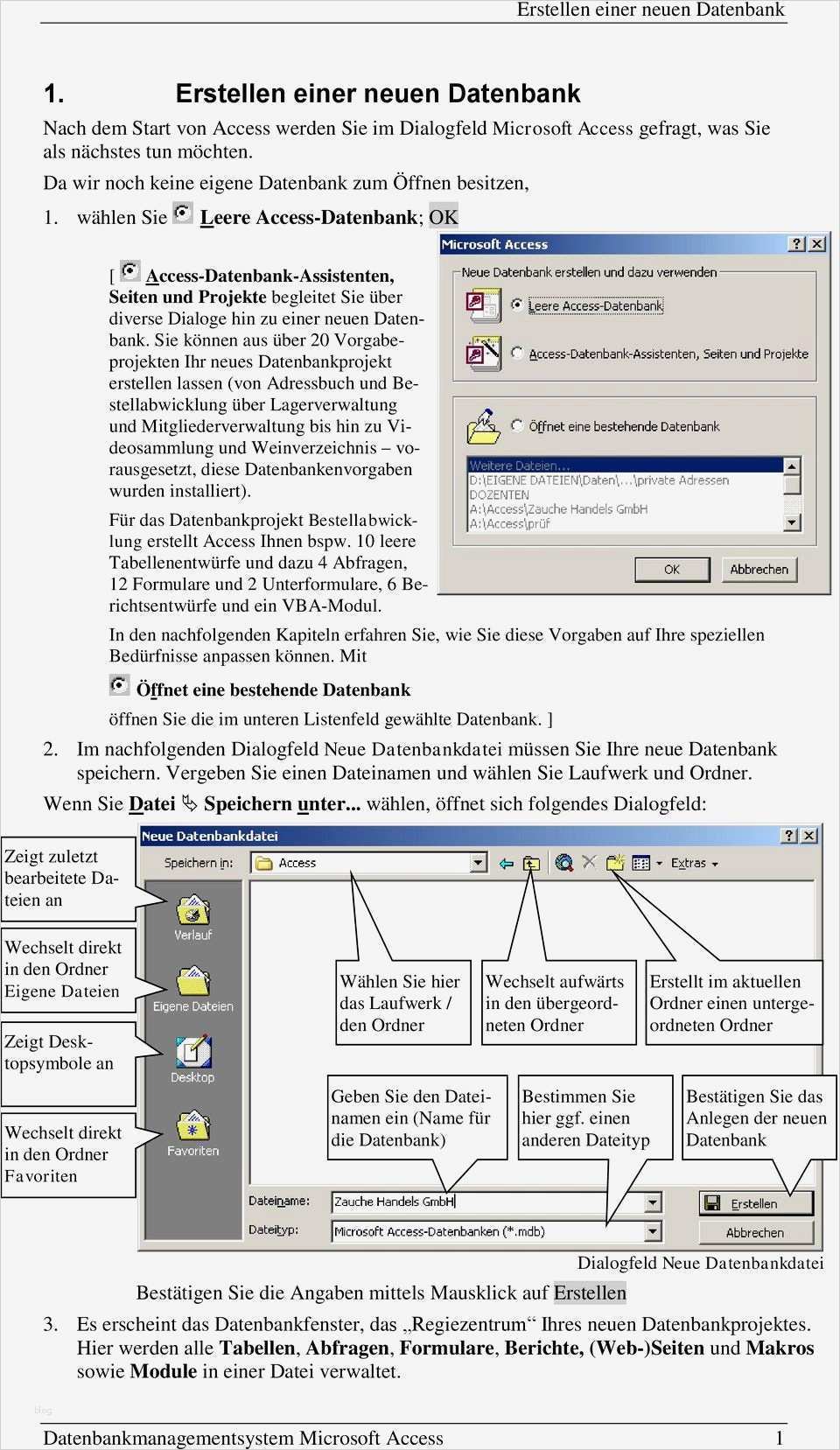This screenshot has height=1450, width=840.
Task: Click the database wizard icon with magic wand
Action: click(x=483, y=353)
